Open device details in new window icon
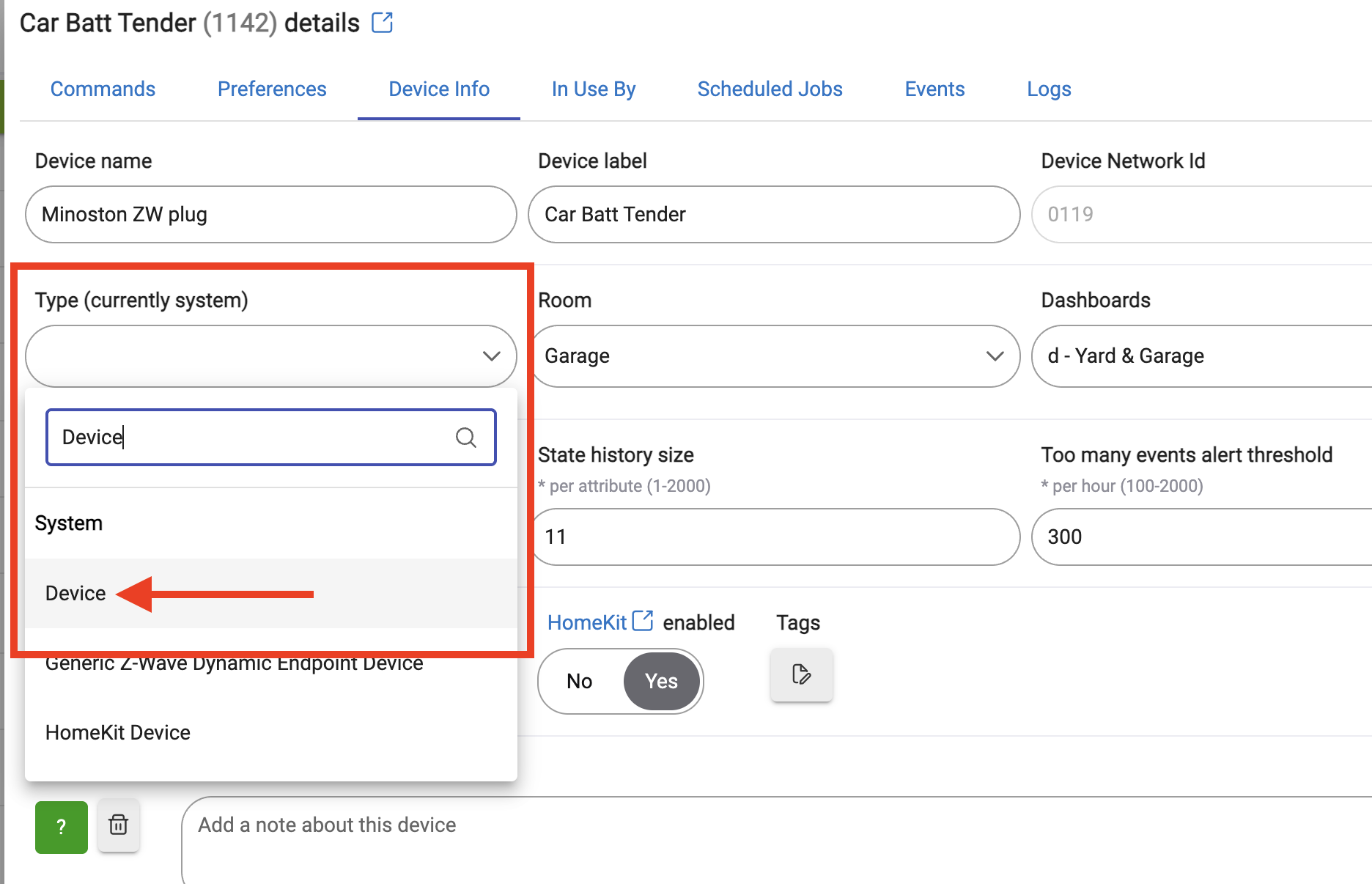Image resolution: width=1372 pixels, height=884 pixels. coord(382,23)
